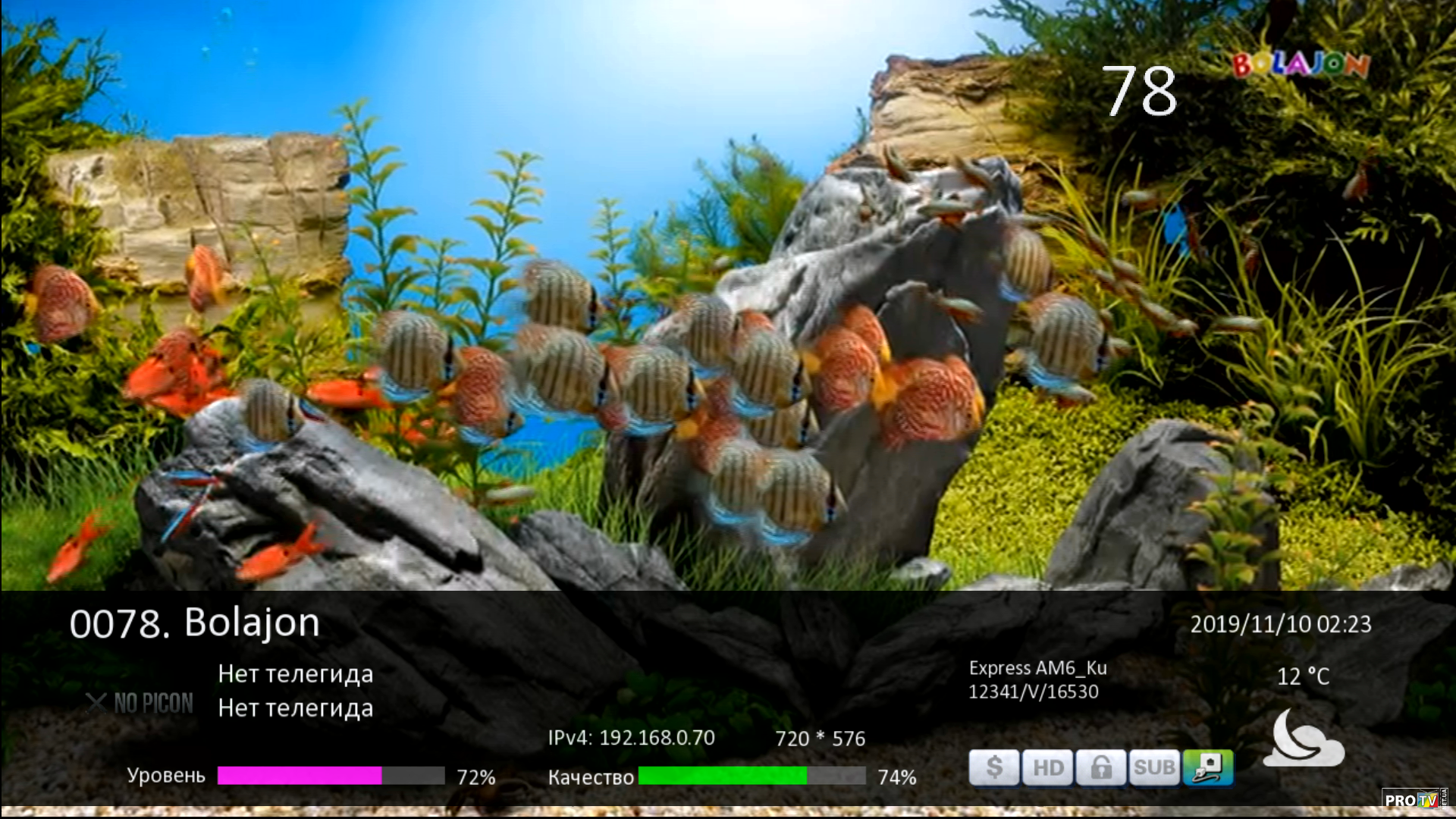Click the dollar sign pay-channel indicator
This screenshot has height=819, width=1456.
click(993, 767)
